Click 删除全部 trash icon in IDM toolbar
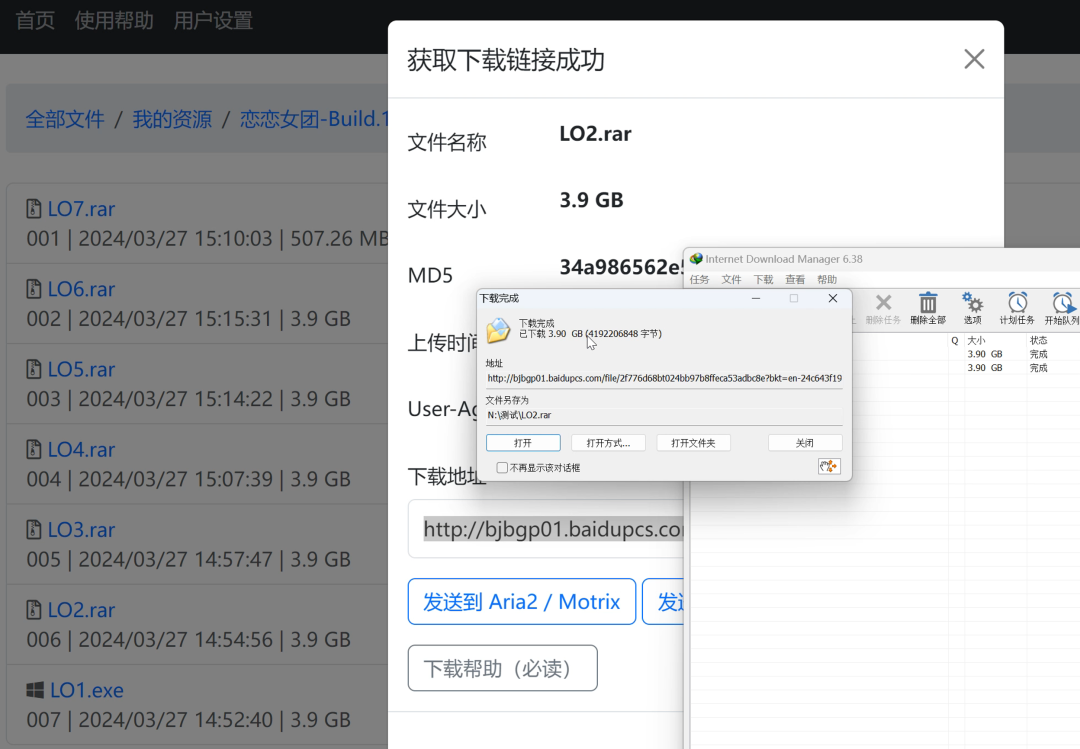Viewport: 1080px width, 749px height. (928, 308)
